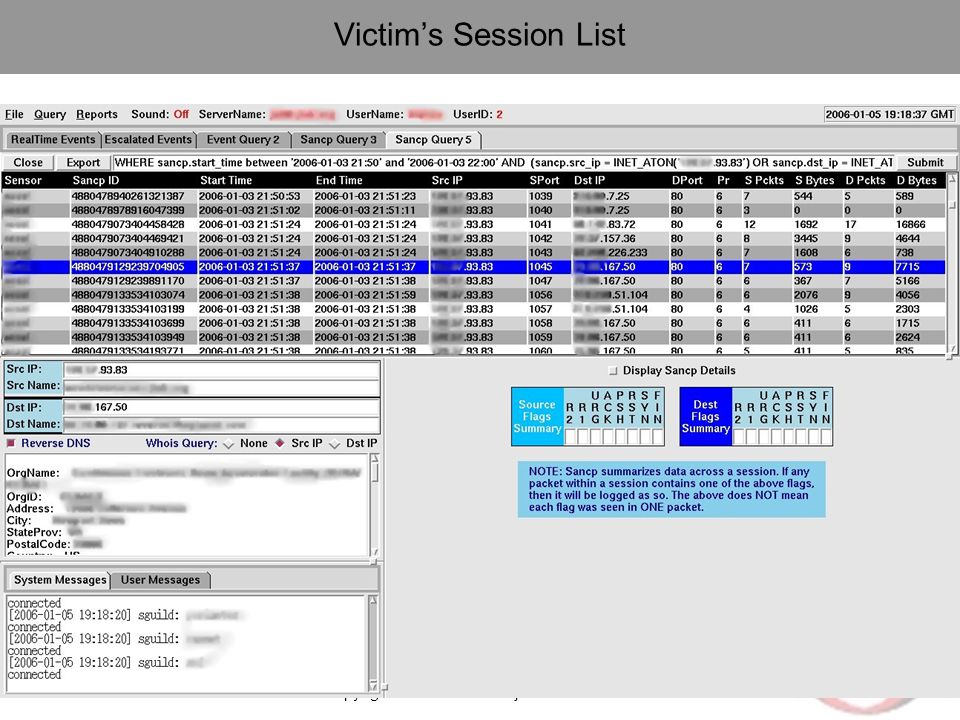Viewport: 960px width, 720px height.
Task: Select the Sancp Query 5 tab
Action: point(433,140)
